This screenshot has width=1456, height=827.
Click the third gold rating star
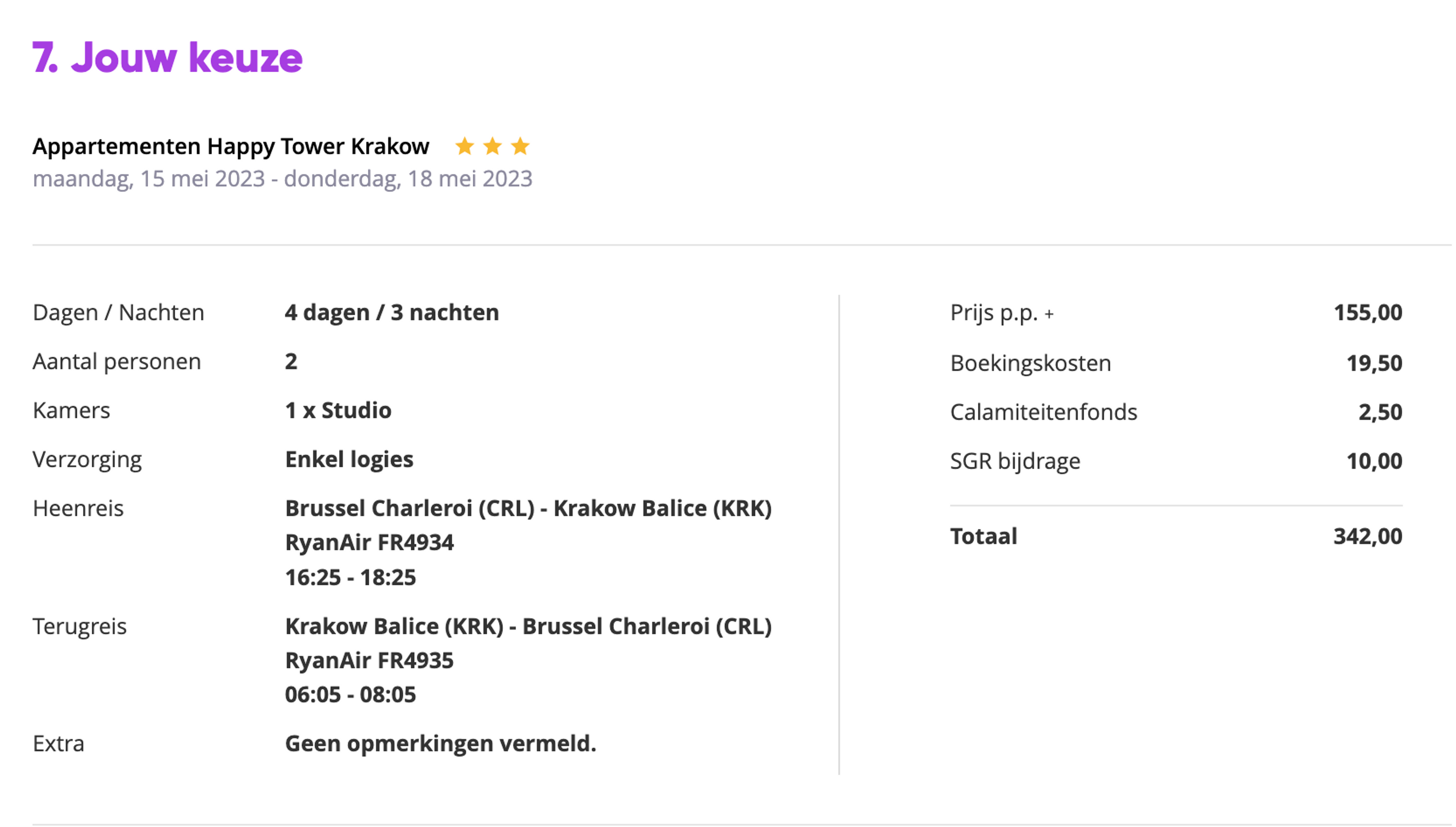coord(520,146)
